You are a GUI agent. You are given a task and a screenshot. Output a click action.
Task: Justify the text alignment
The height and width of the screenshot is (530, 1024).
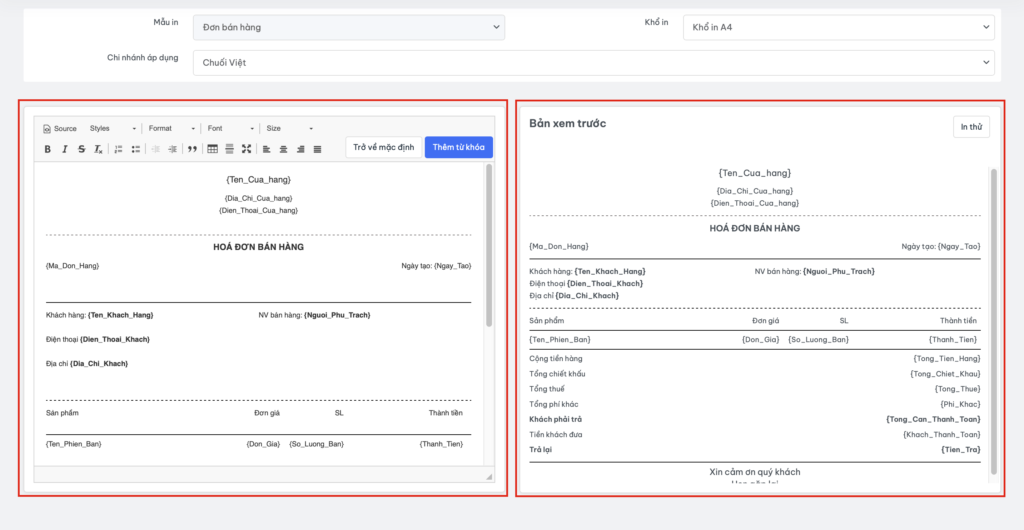(x=318, y=149)
